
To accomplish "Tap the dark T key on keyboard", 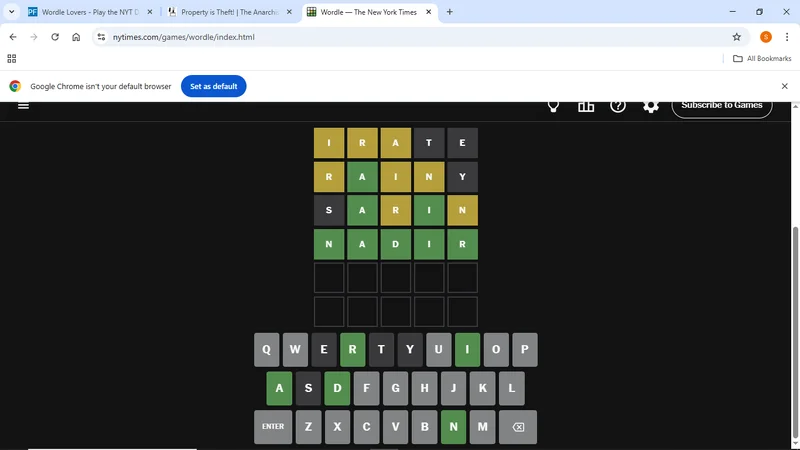I will click(381, 349).
